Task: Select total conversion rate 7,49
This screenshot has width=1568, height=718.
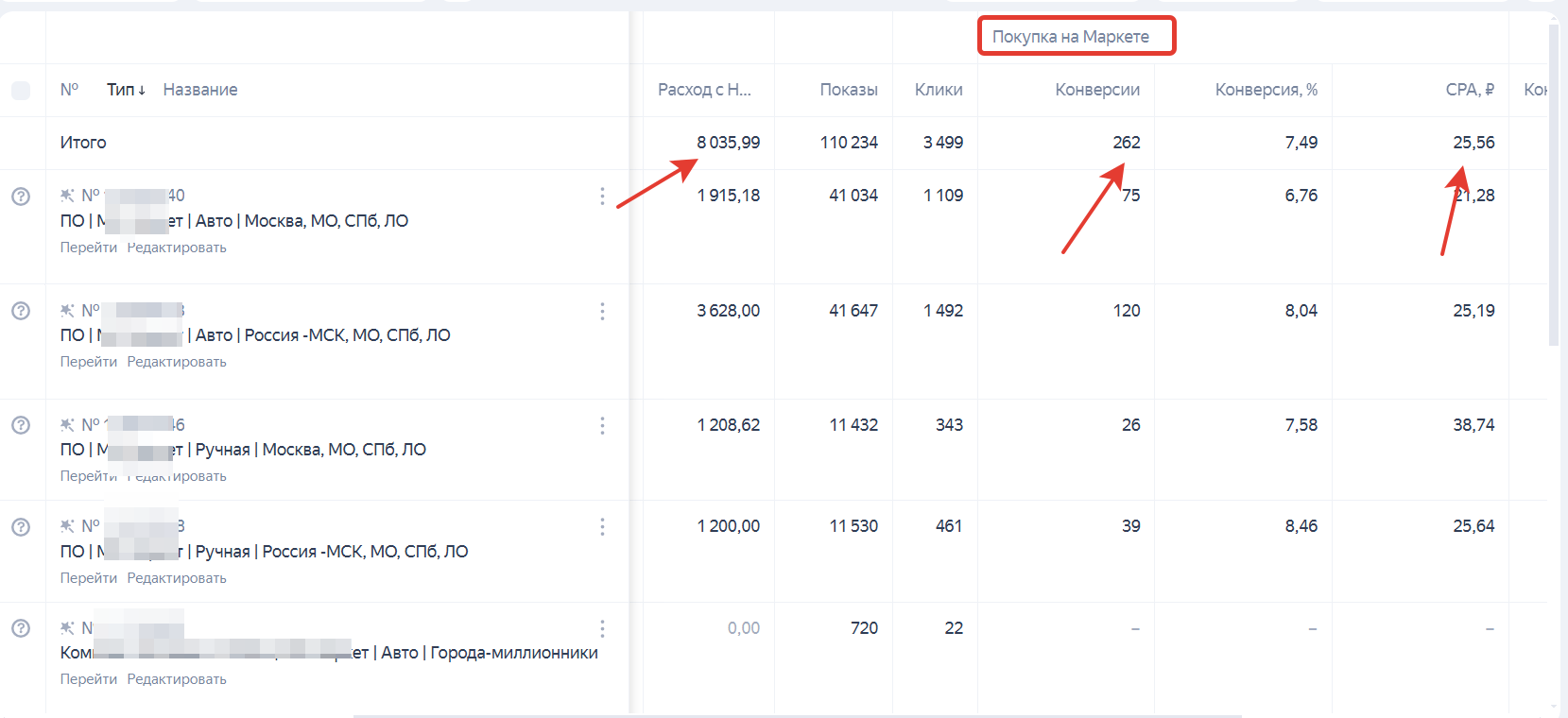Action: point(1301,143)
